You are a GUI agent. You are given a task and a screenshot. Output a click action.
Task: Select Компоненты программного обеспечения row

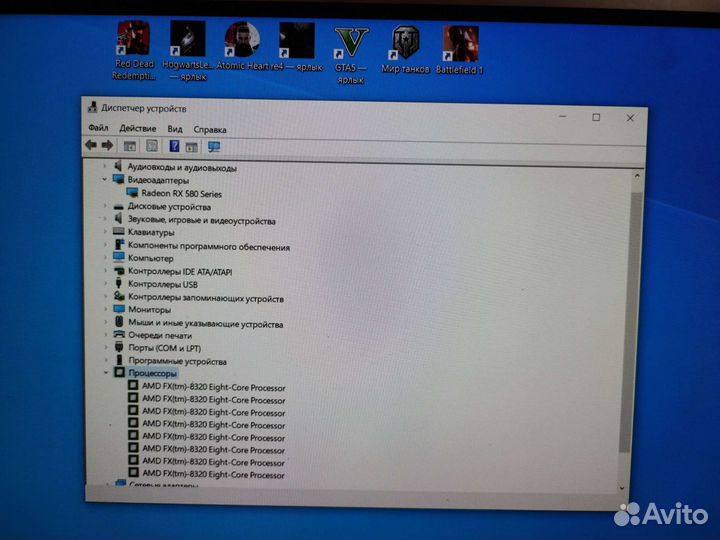(x=209, y=247)
